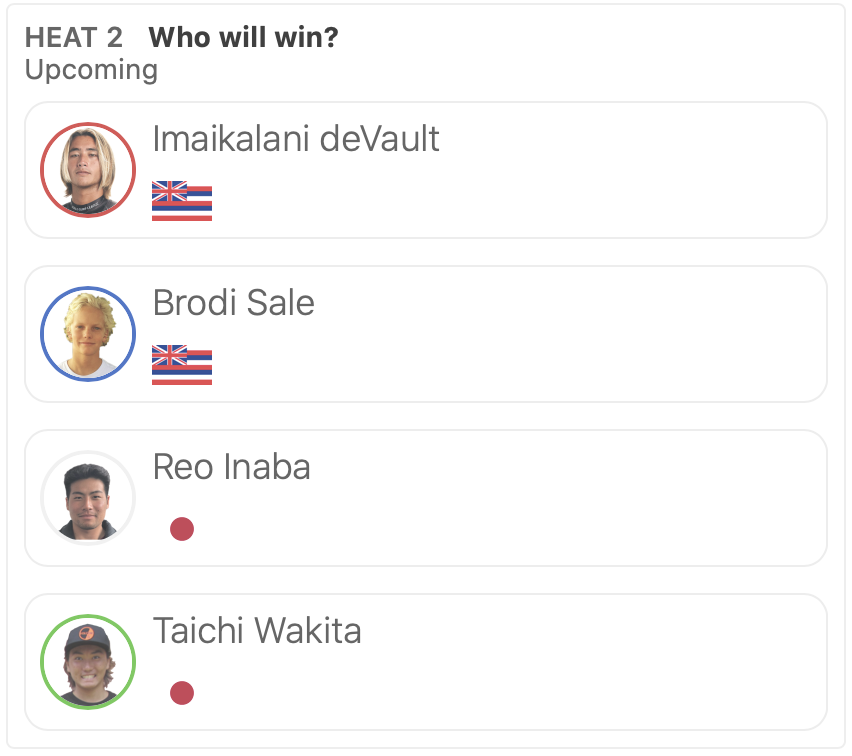Open Taichi Wakita's profile photo
This screenshot has height=756, width=852.
click(x=88, y=662)
